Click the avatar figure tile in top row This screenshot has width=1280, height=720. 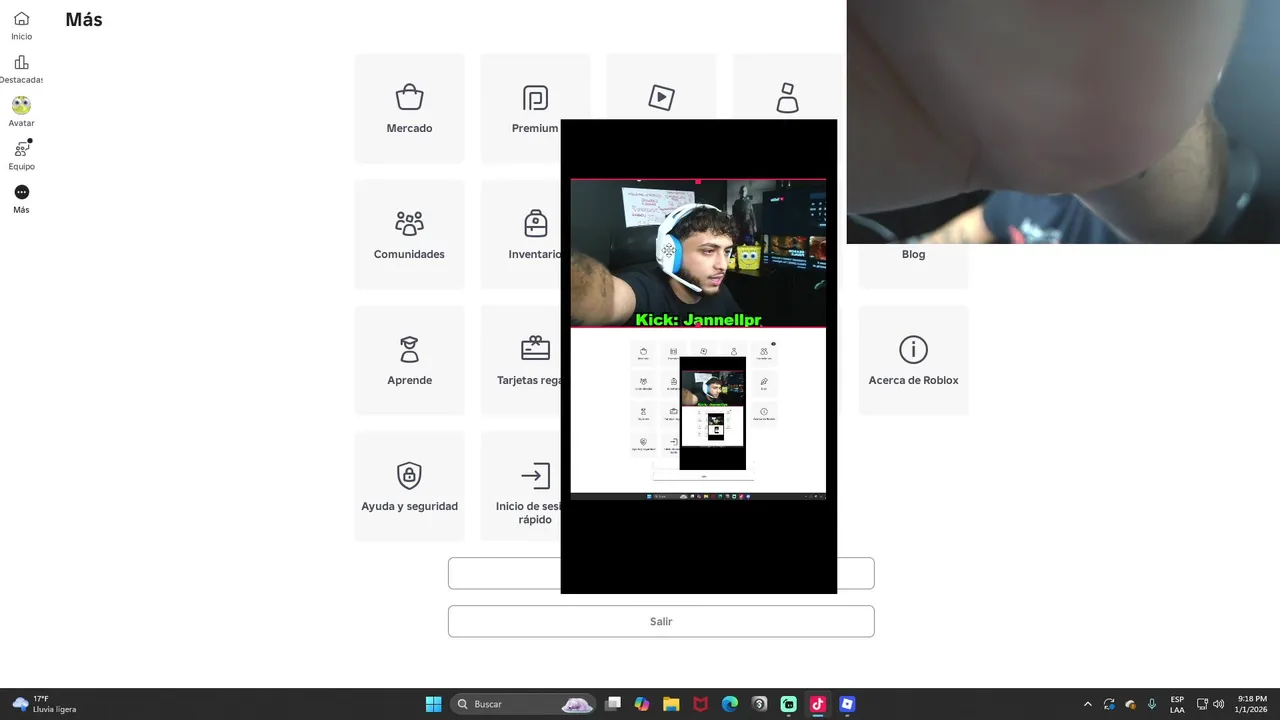(x=787, y=97)
